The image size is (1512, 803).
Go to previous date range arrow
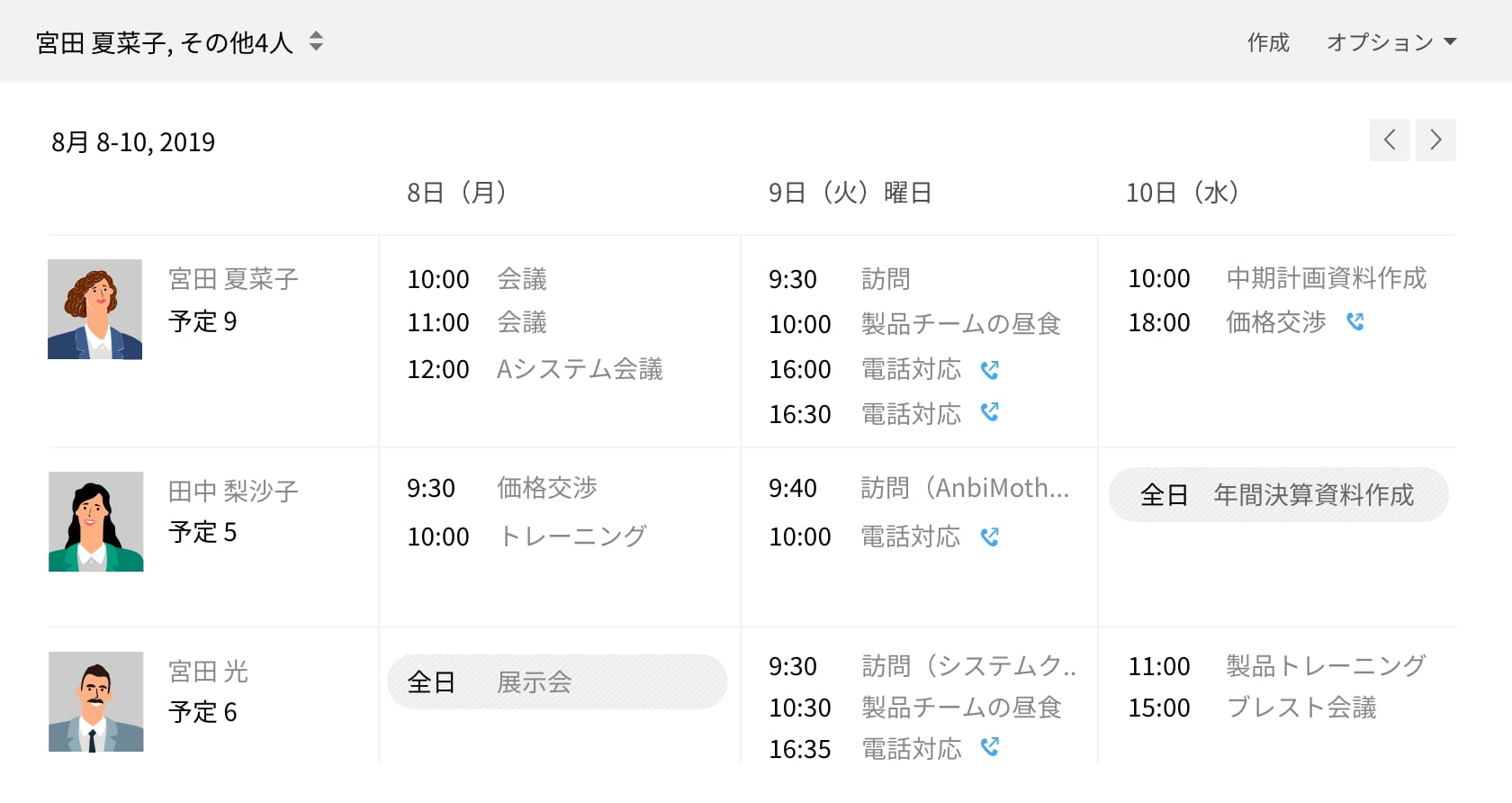coord(1390,140)
